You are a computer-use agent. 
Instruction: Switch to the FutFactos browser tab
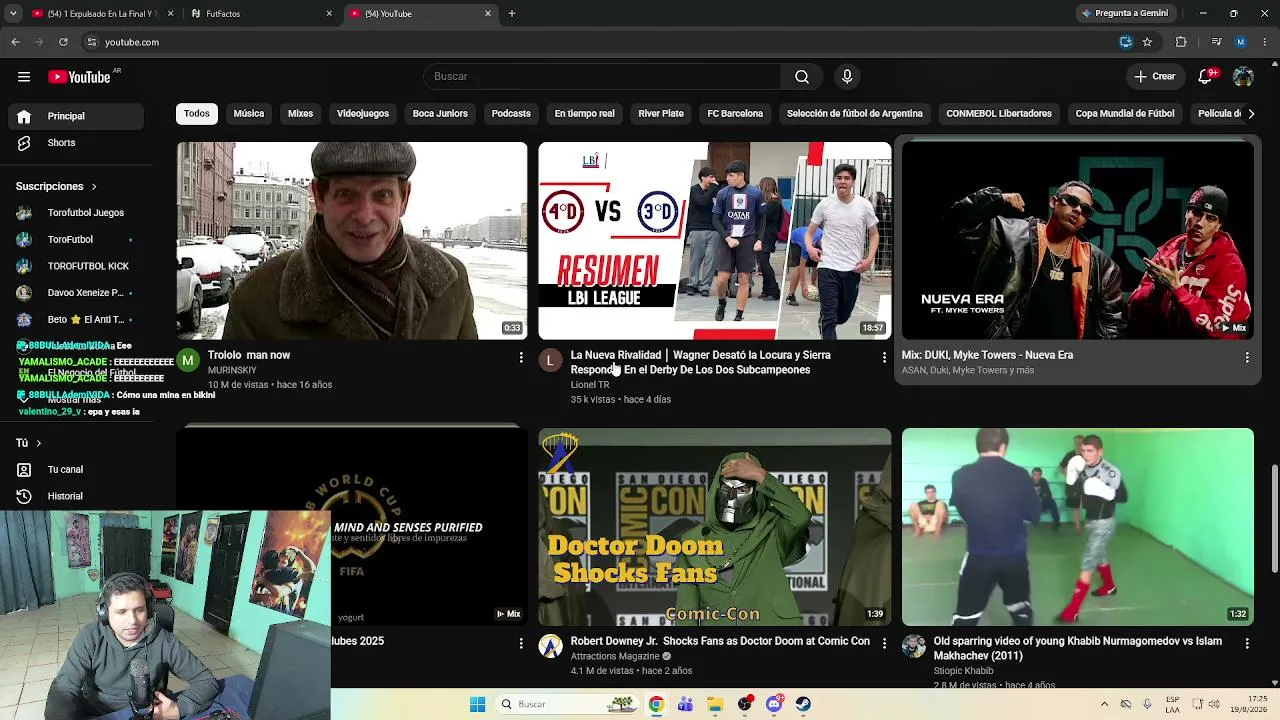(262, 14)
